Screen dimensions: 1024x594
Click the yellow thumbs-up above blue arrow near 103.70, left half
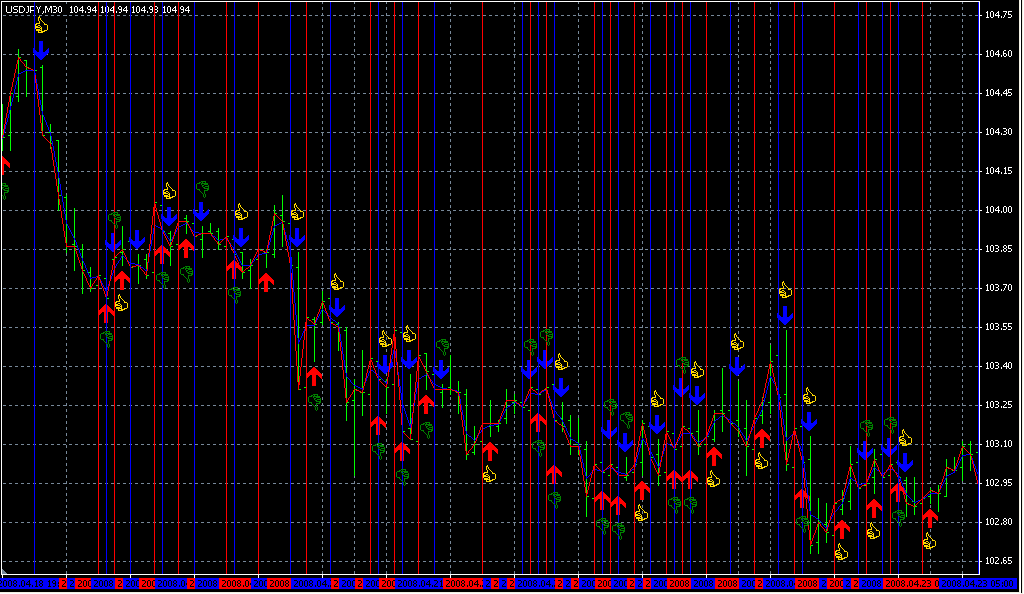pyautogui.click(x=337, y=282)
